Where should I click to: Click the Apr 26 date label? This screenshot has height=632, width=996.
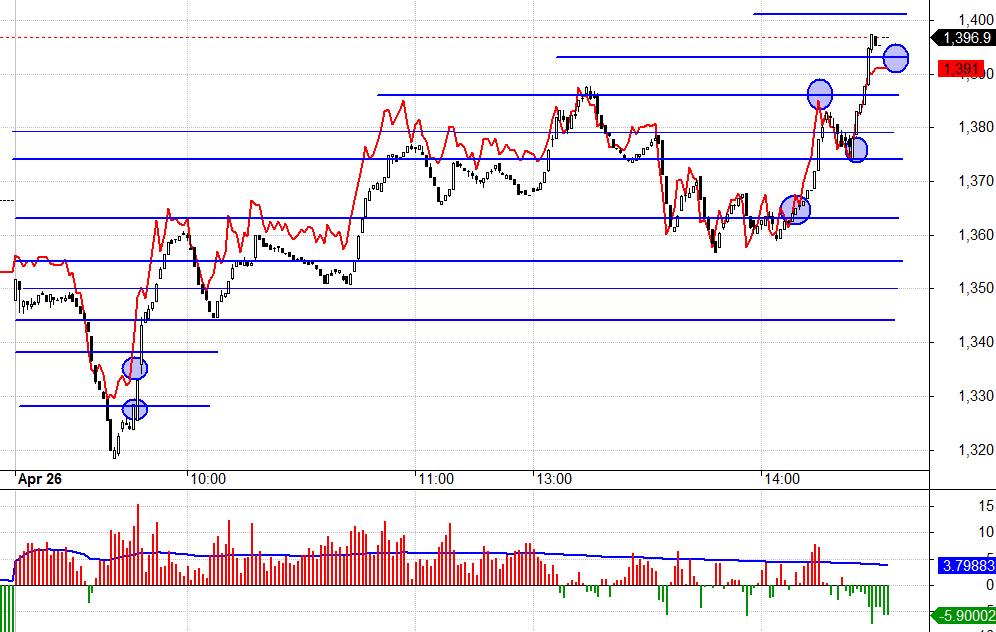tap(40, 479)
